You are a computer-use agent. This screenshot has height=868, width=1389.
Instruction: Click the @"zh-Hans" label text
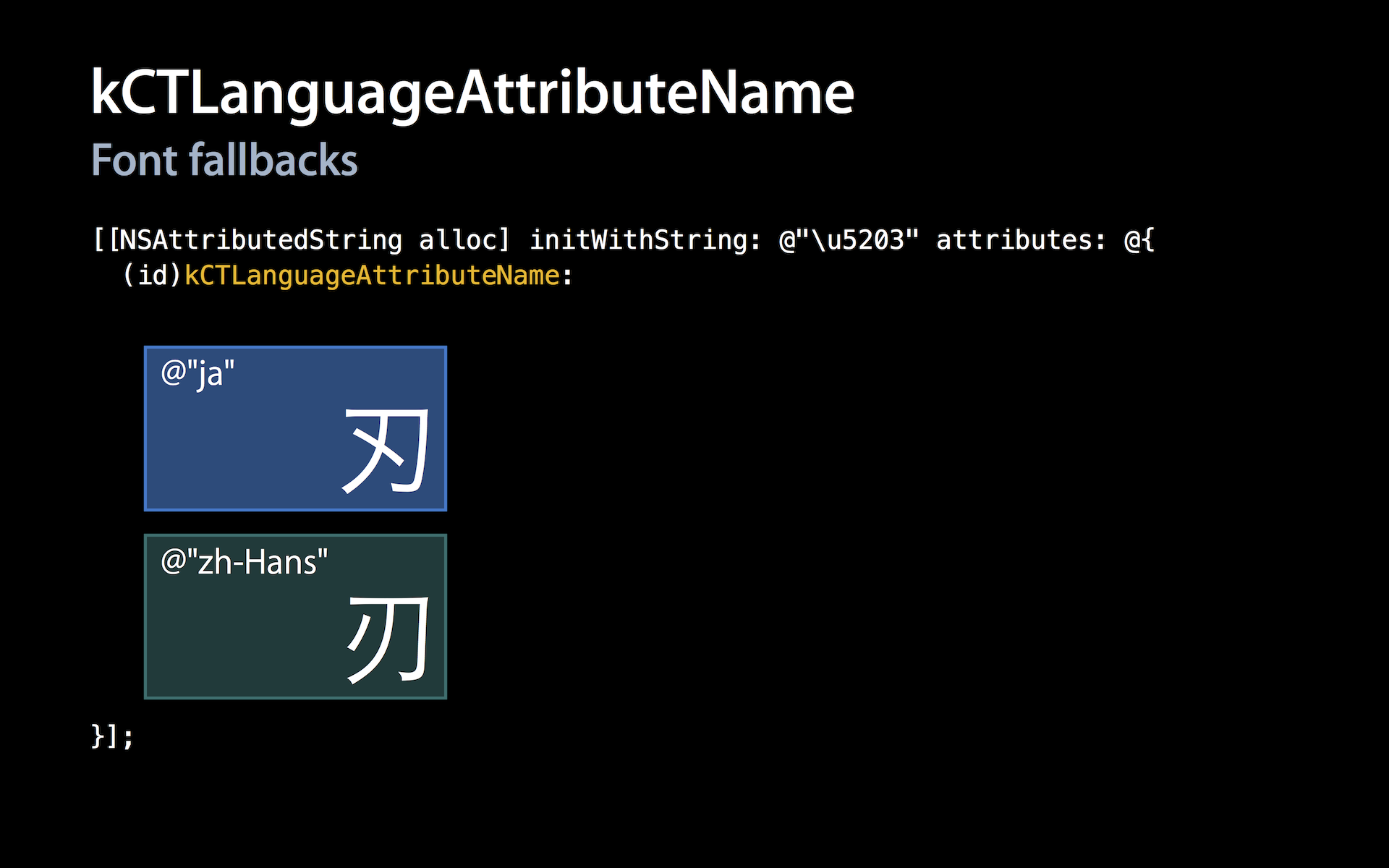tap(245, 562)
